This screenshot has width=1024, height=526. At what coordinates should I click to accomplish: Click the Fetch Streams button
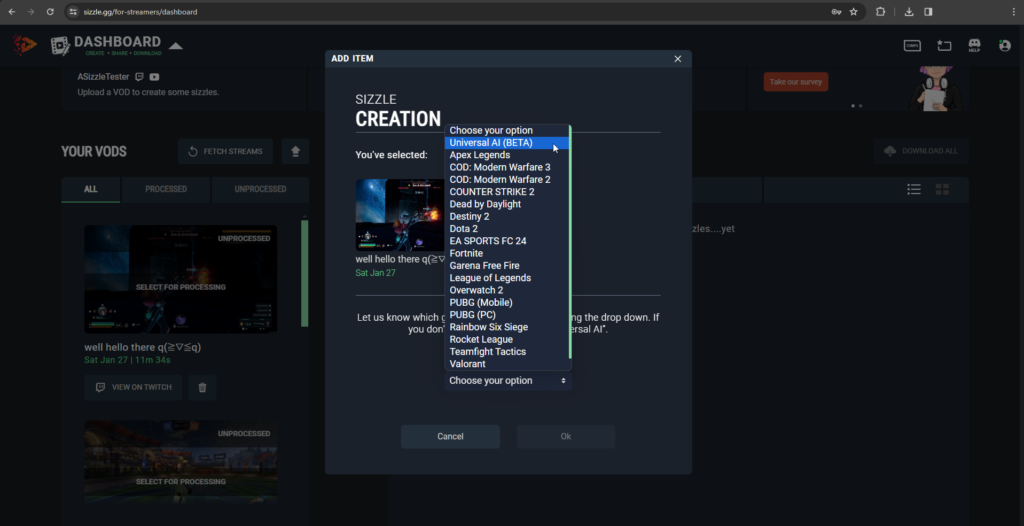point(225,152)
